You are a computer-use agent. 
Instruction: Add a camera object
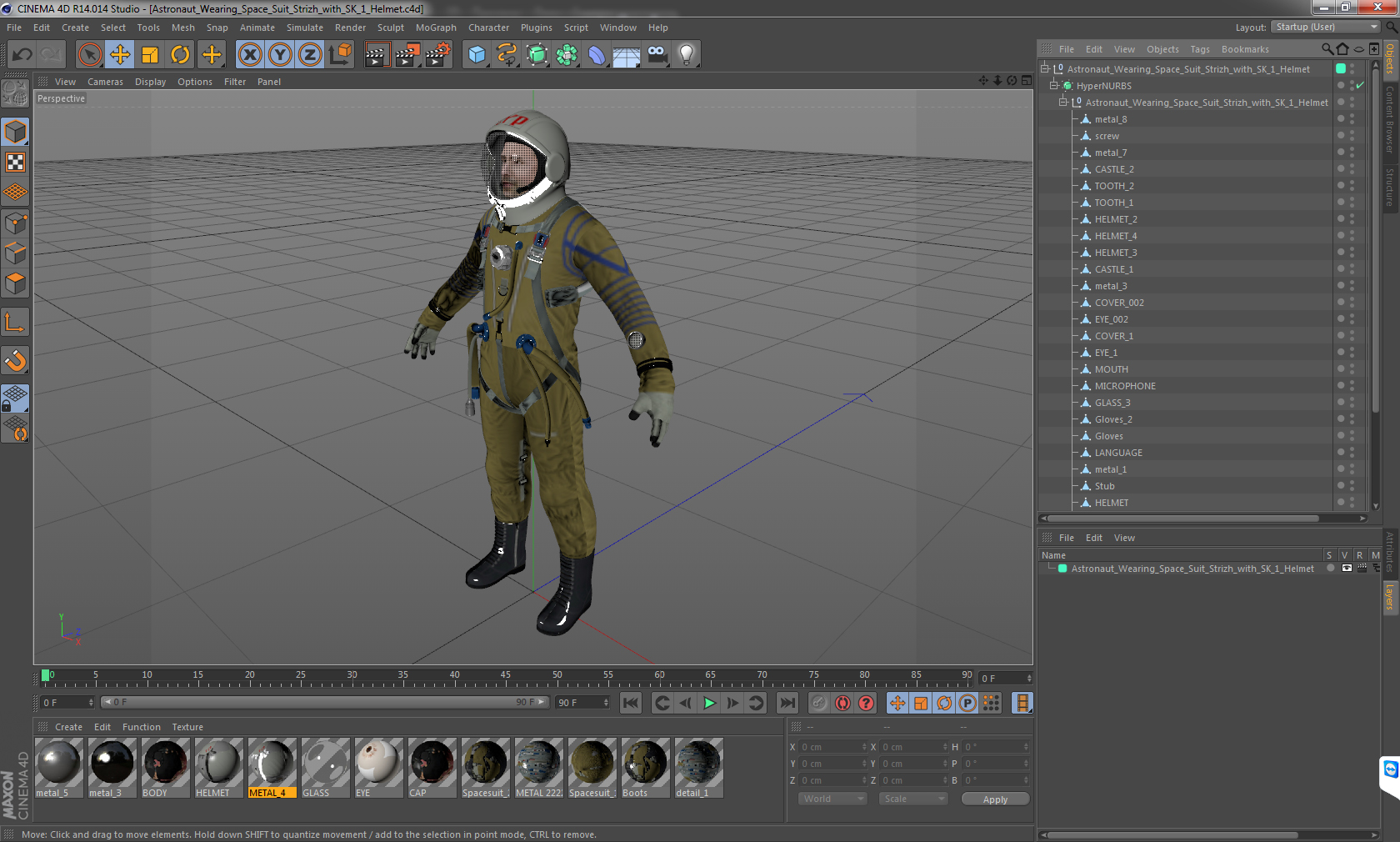point(657,55)
